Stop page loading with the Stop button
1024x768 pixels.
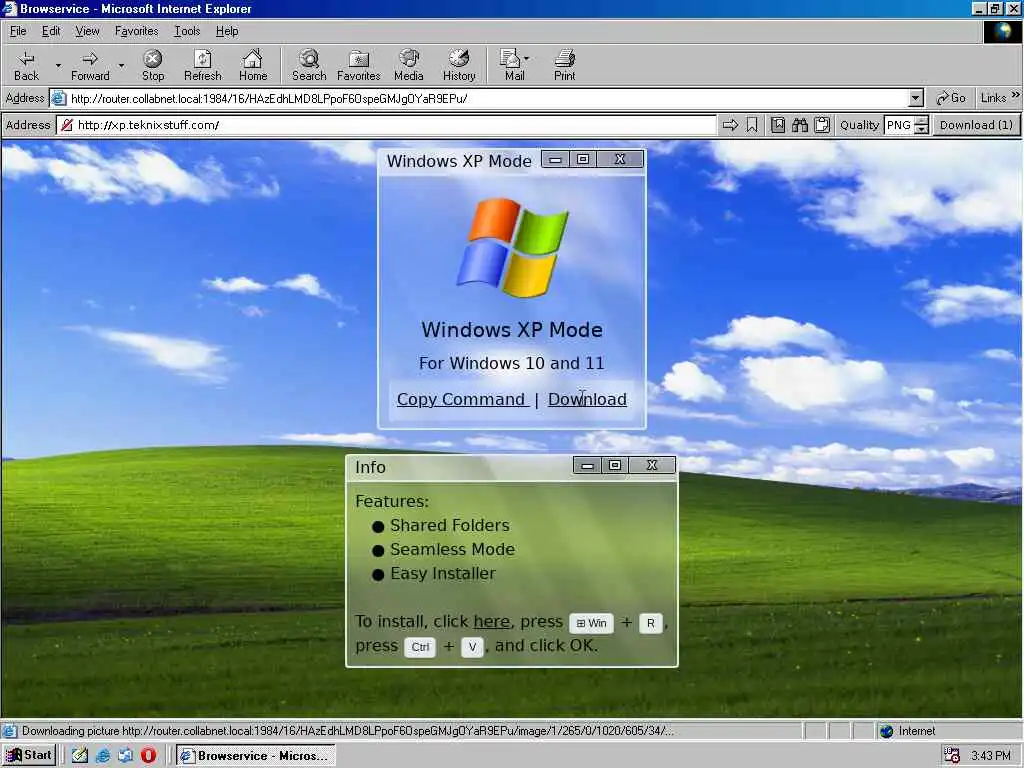click(x=153, y=65)
